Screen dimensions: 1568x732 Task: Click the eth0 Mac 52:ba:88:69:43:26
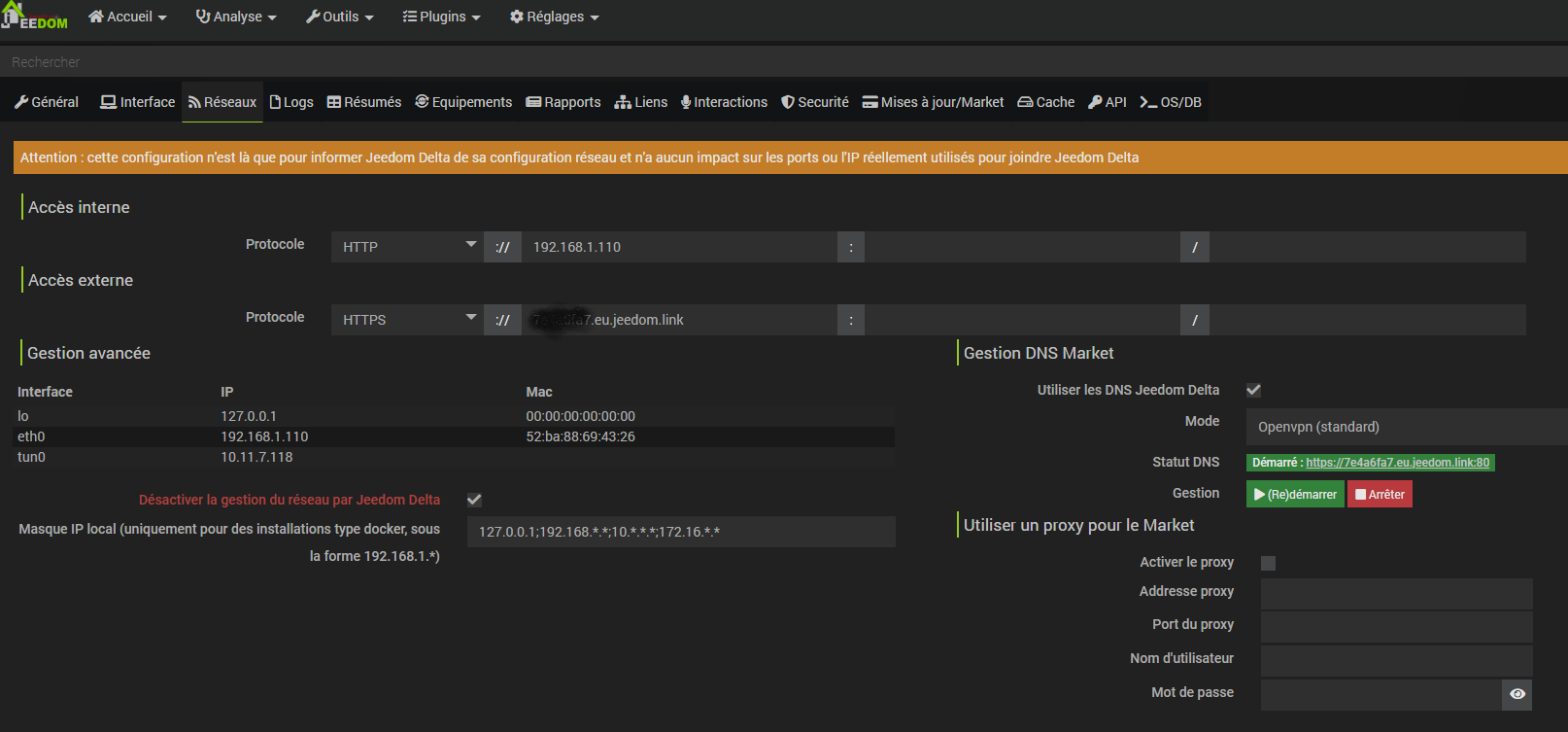click(x=580, y=436)
